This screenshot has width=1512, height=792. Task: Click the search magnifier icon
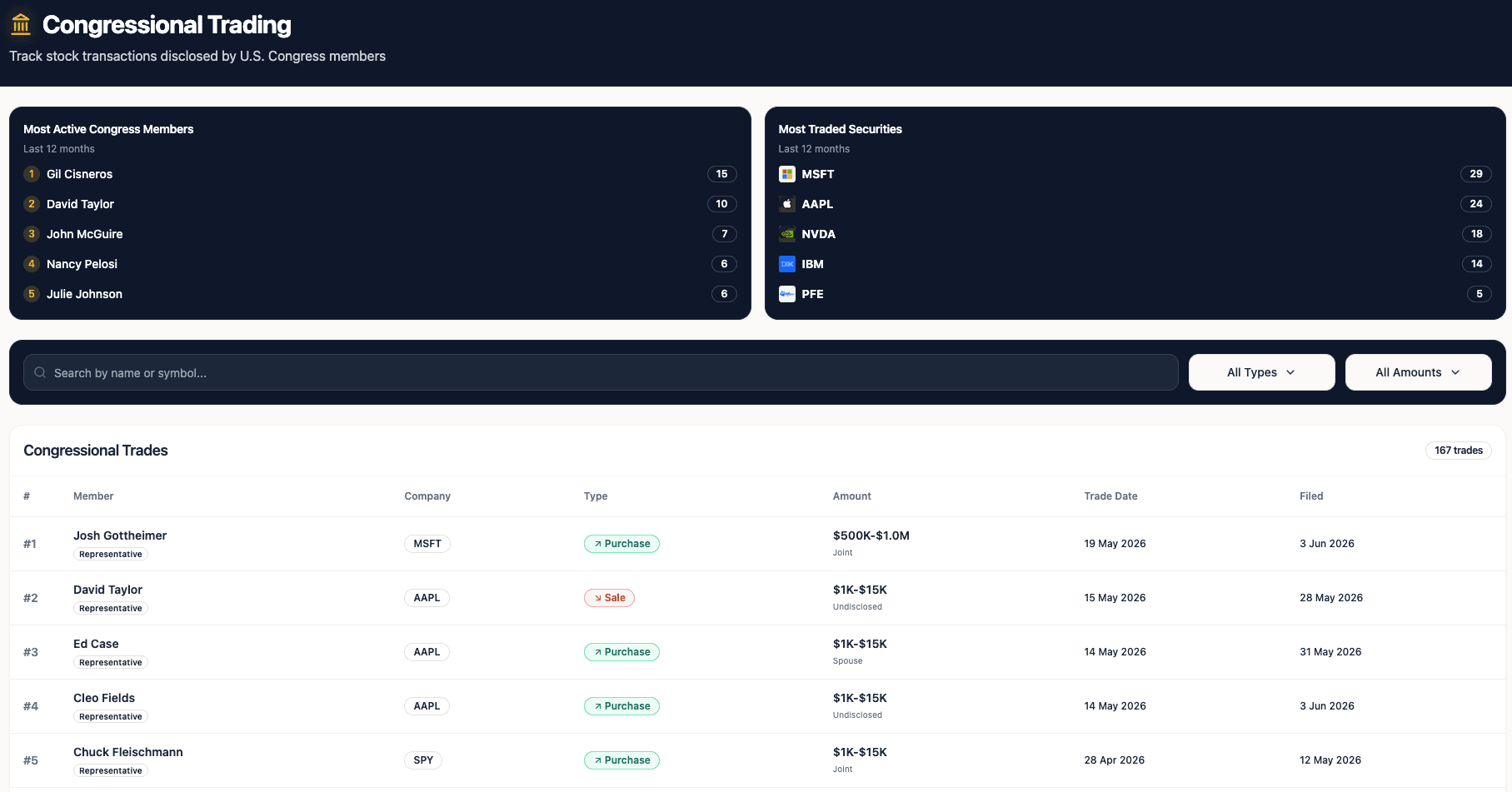pos(40,372)
